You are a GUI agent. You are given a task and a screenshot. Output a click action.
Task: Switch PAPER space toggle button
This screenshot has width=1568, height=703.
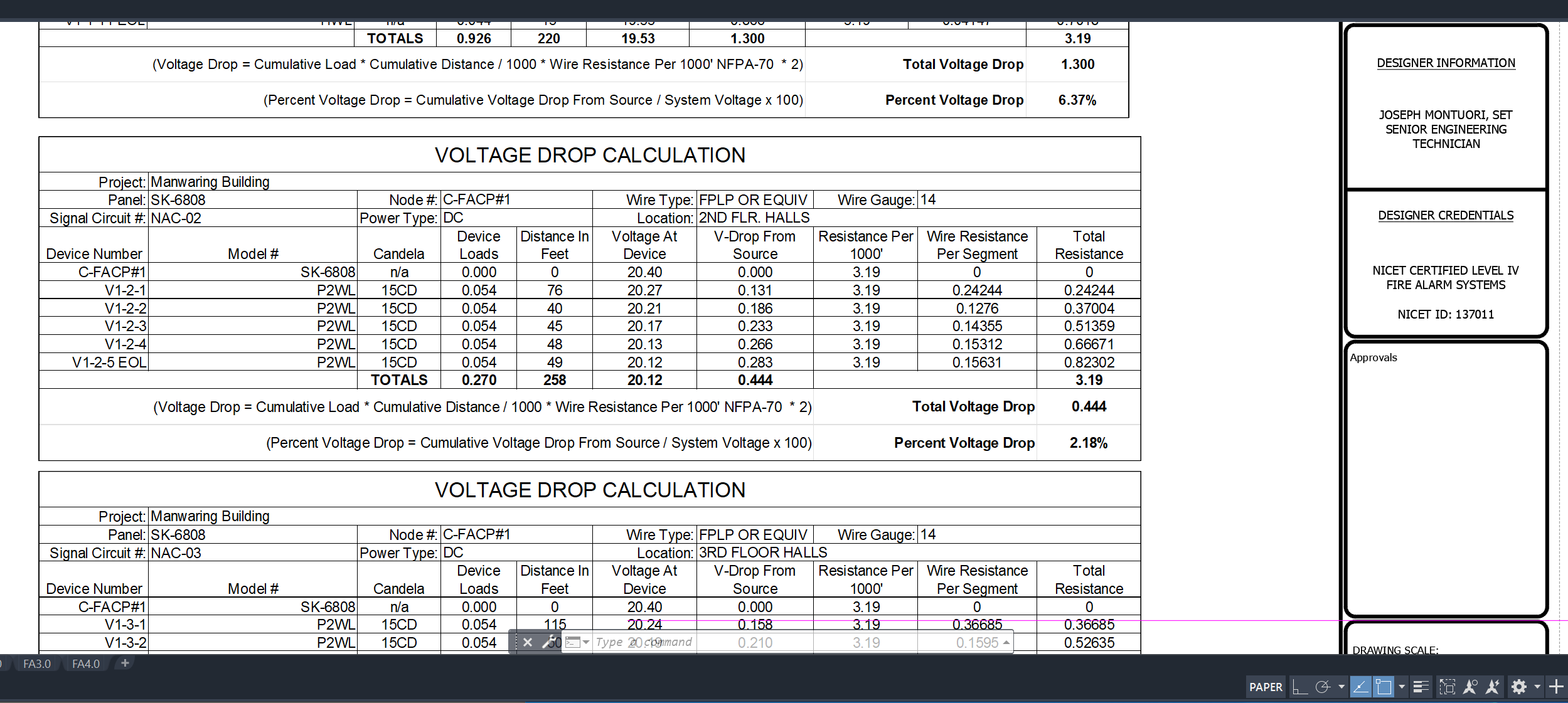[1266, 687]
